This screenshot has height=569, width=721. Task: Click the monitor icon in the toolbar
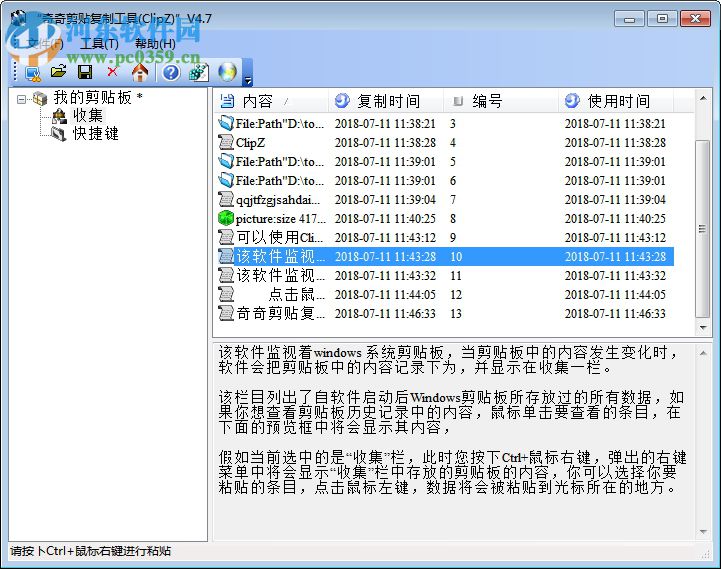33,73
